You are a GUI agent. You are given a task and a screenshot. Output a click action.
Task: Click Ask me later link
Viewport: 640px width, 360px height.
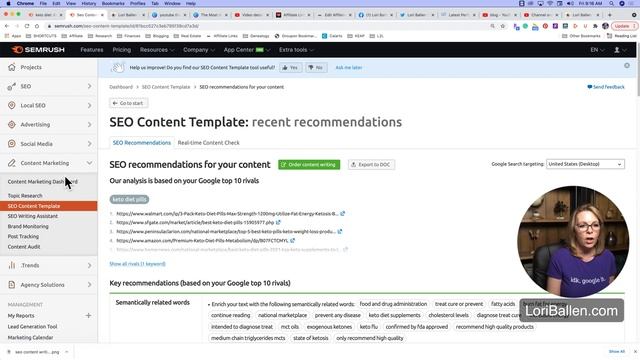[x=349, y=67]
